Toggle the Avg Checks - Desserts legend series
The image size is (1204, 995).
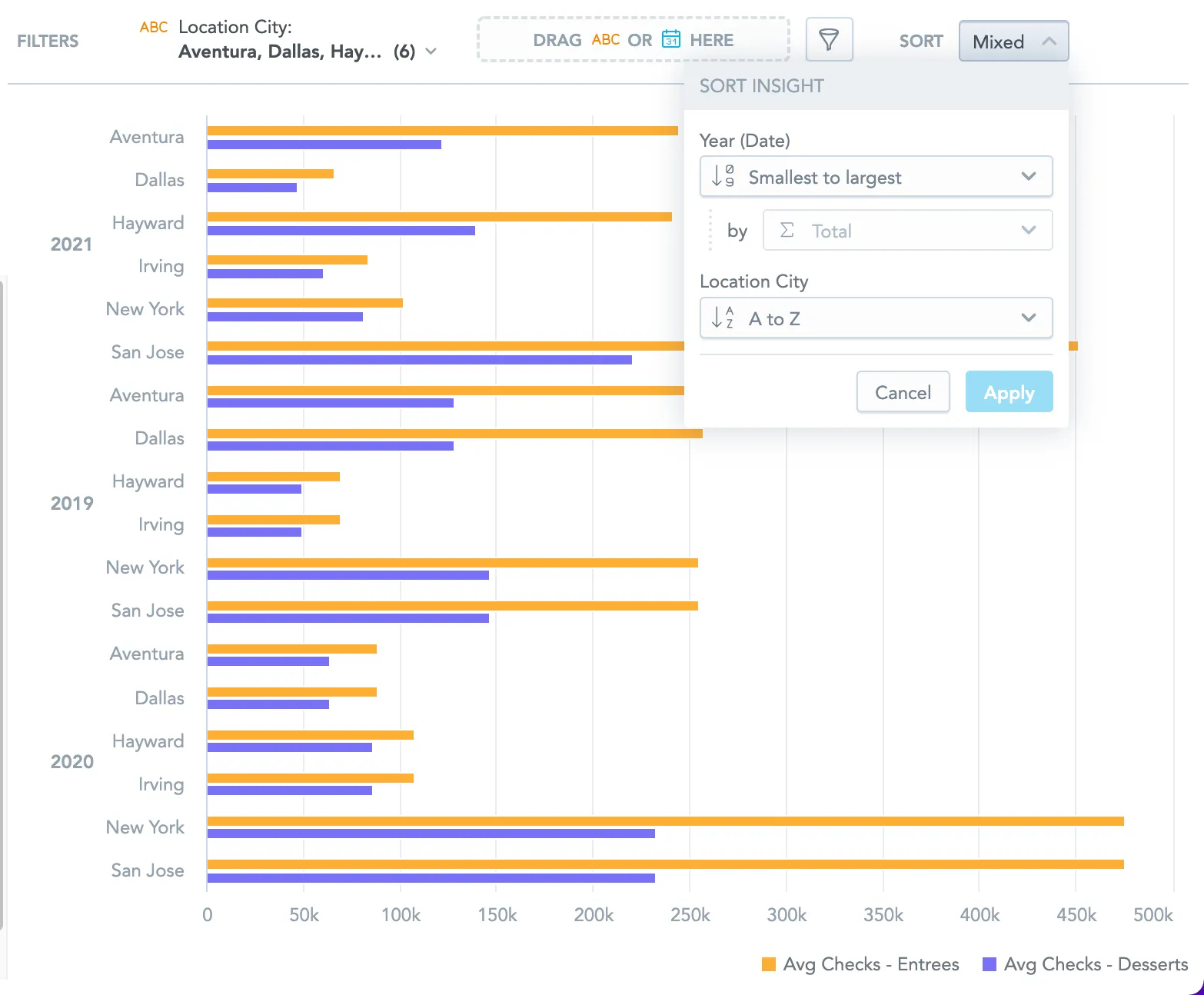pyautogui.click(x=1095, y=963)
